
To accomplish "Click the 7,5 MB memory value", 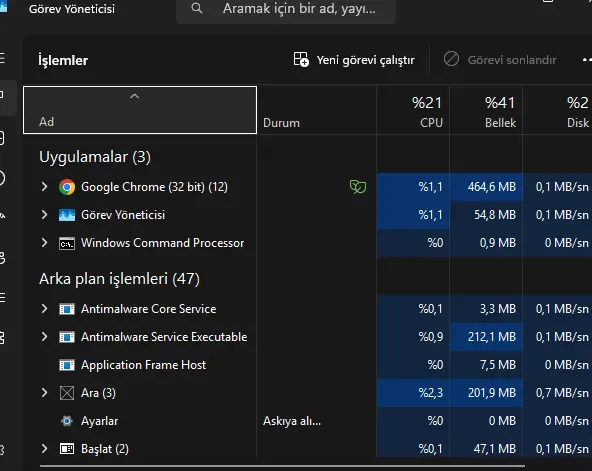I will pos(498,365).
